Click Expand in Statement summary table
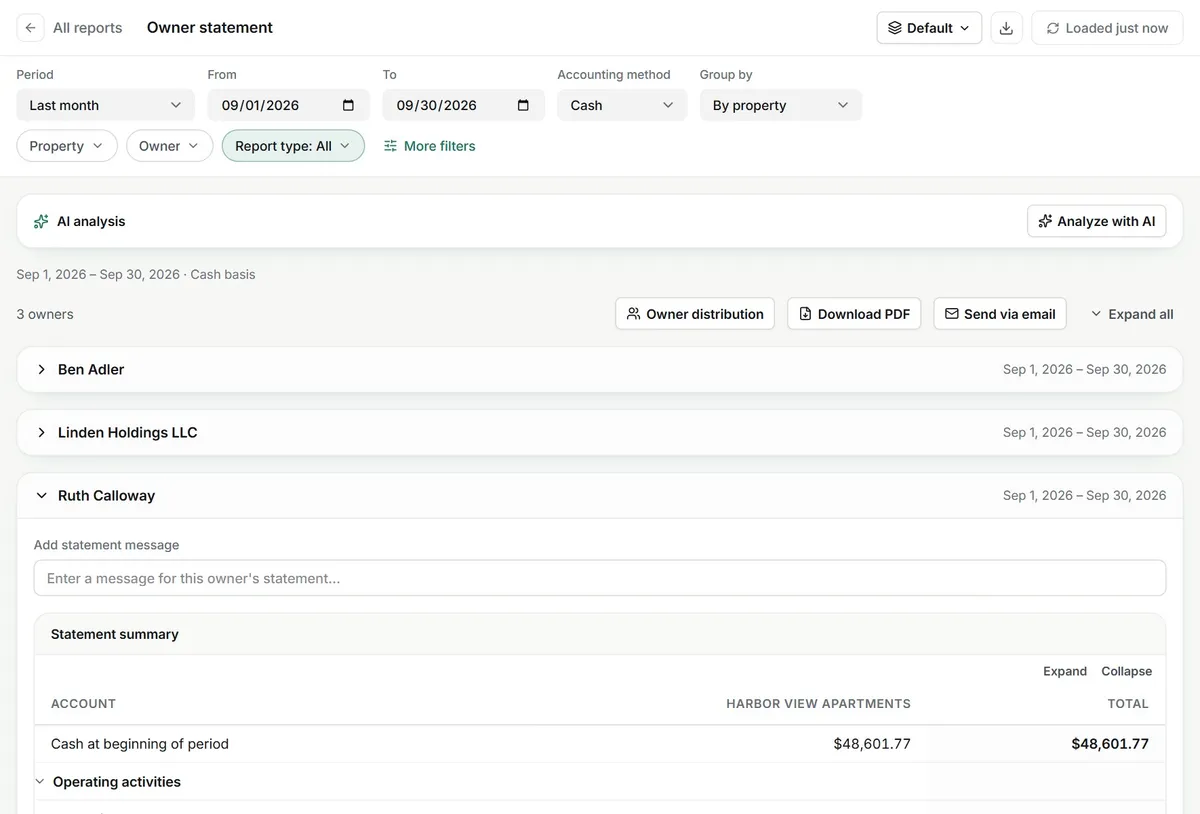This screenshot has width=1200, height=814. 1065,671
